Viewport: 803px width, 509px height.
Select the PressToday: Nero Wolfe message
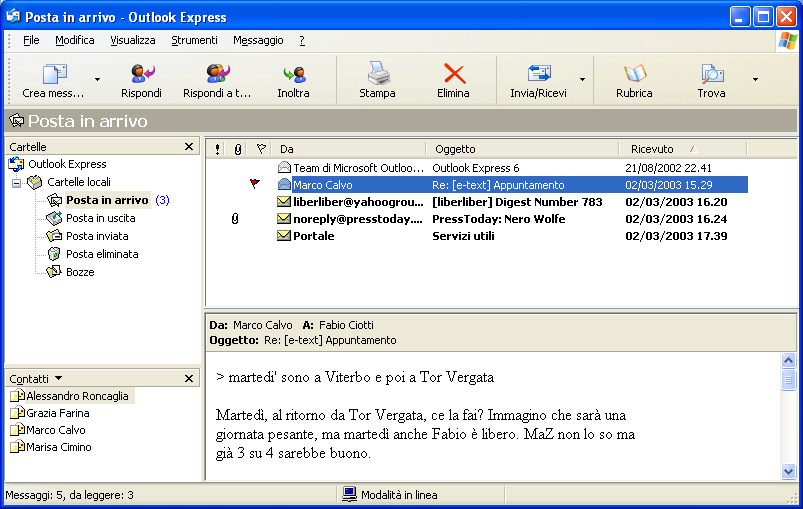(477, 219)
